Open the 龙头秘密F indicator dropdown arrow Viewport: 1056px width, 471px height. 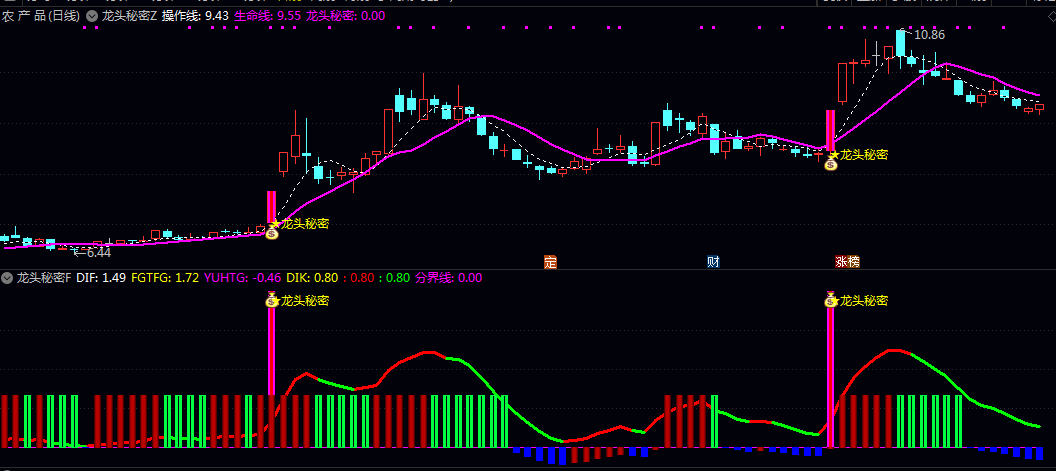7,278
